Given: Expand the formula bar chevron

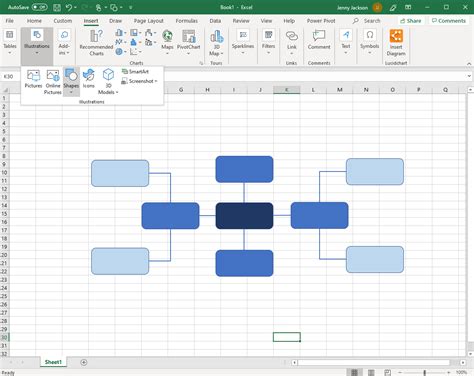Looking at the screenshot, I should click(x=469, y=76).
